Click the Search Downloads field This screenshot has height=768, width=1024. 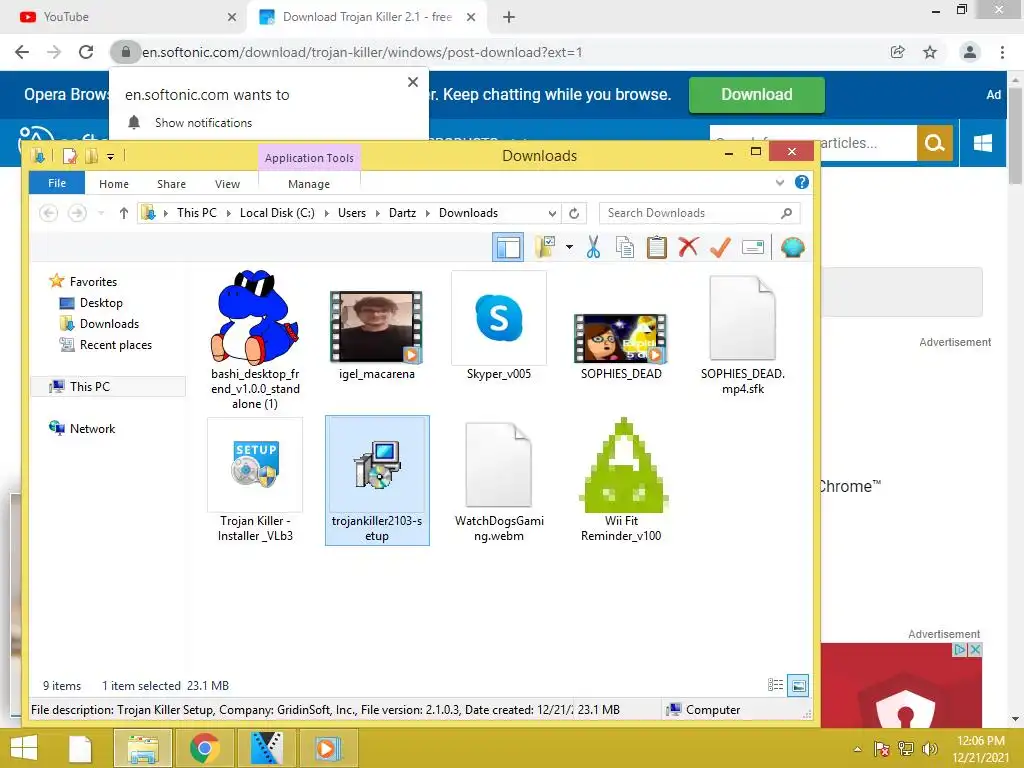pos(699,213)
